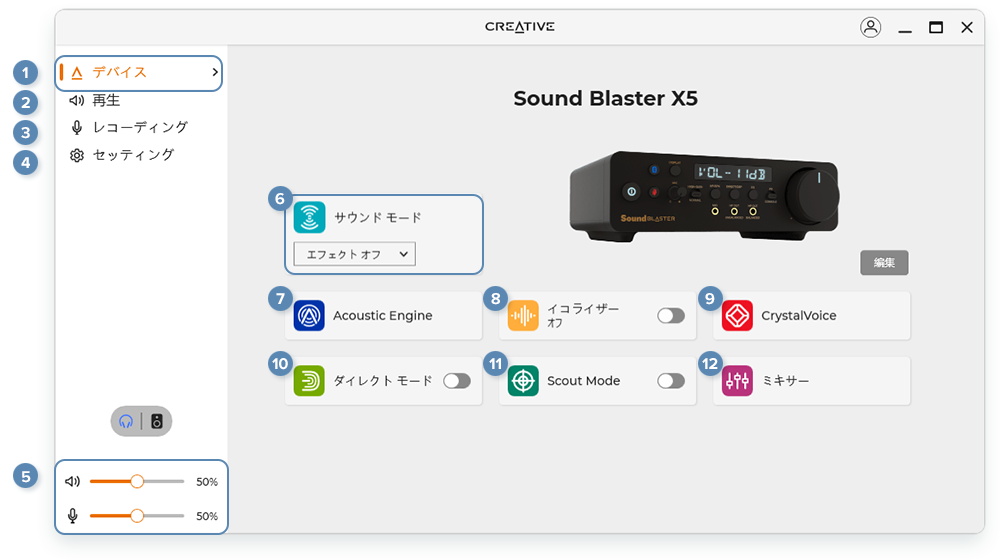
Task: Mute playback using the speaker volume icon
Action: pos(73,481)
